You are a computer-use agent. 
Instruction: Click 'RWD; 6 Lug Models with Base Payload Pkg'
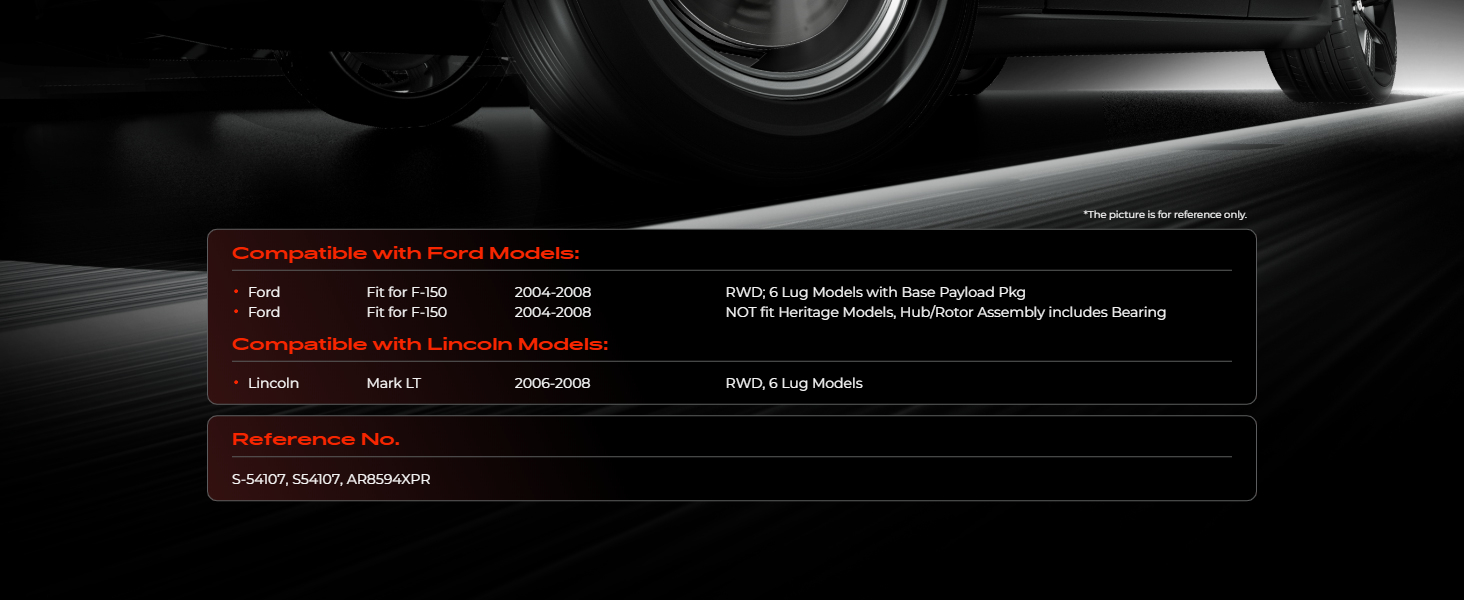click(x=875, y=293)
